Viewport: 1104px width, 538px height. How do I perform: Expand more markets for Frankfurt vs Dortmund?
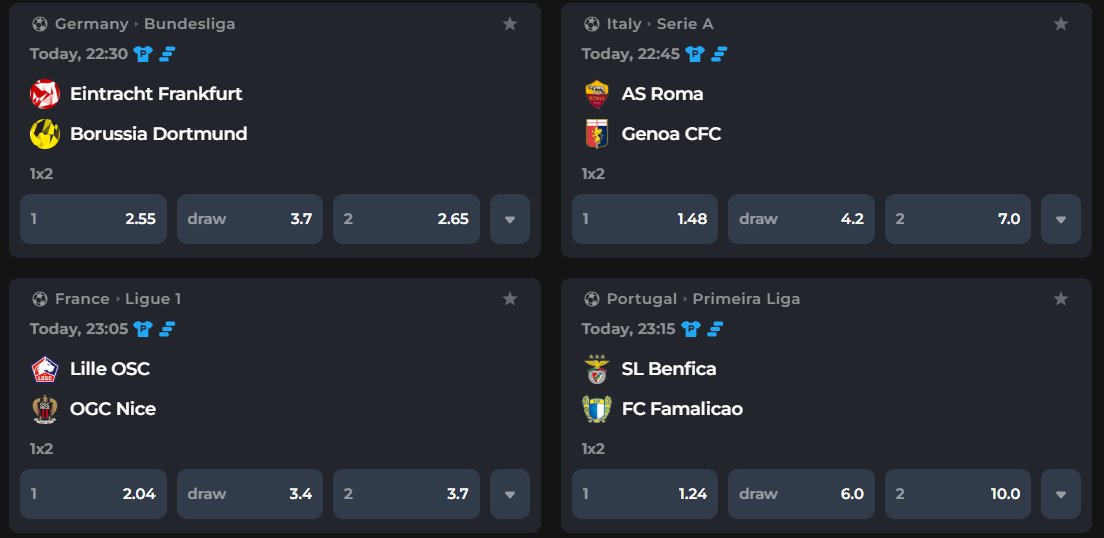coord(510,219)
